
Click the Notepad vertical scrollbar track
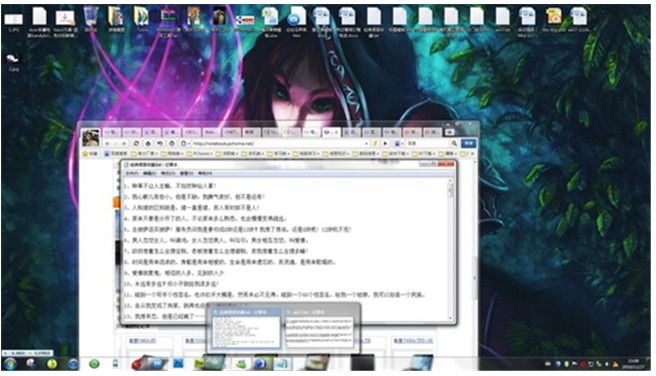coord(451,251)
